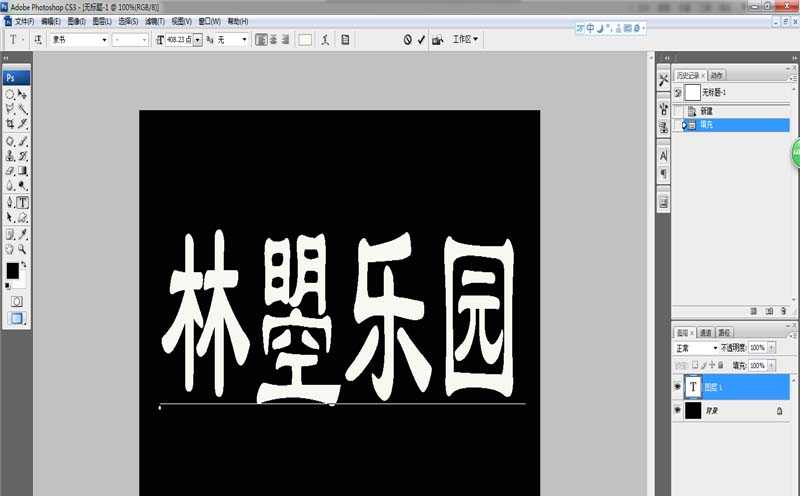Set history brush source to 新建 state
The height and width of the screenshot is (496, 800).
pos(678,111)
